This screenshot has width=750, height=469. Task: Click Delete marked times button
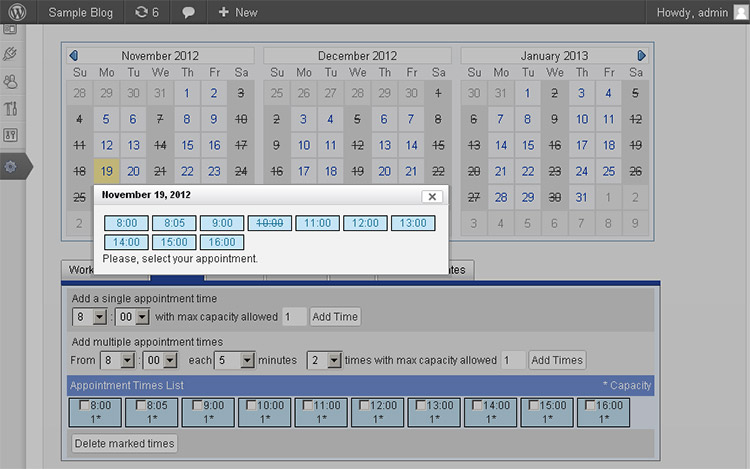tap(124, 443)
